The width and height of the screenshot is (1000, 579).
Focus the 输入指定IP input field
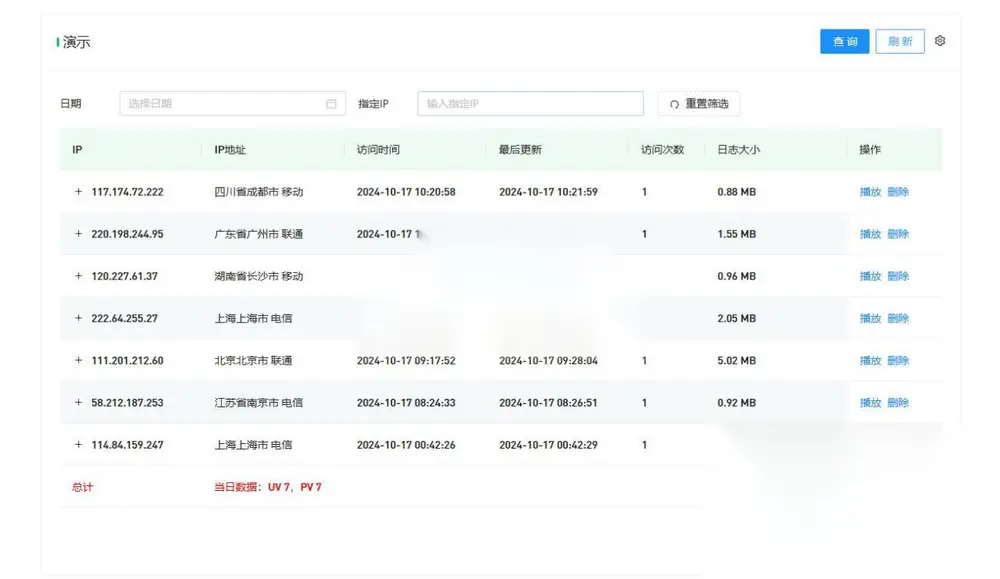pos(530,103)
